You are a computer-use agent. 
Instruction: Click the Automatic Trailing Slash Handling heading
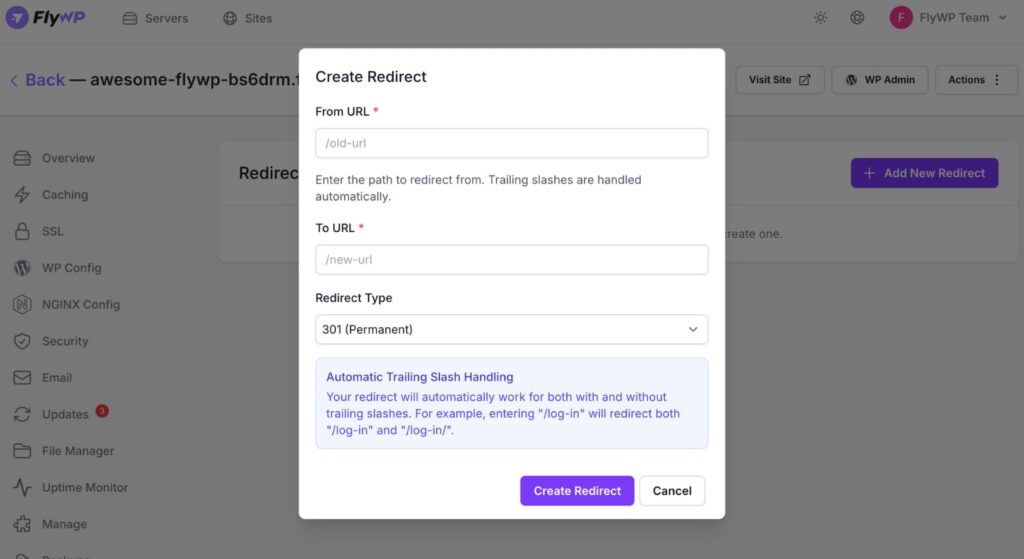419,377
